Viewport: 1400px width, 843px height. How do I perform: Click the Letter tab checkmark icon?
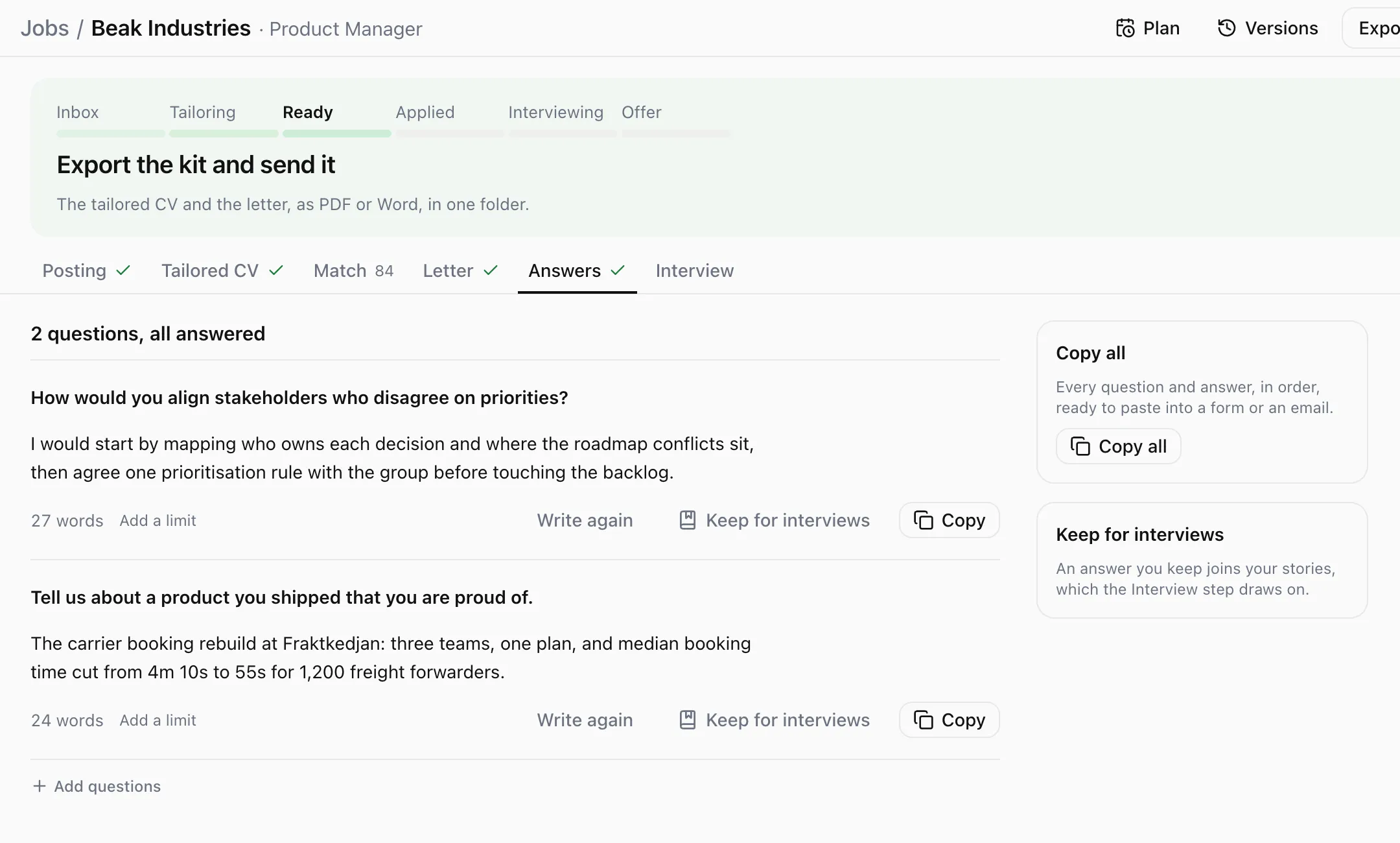pyautogui.click(x=491, y=270)
